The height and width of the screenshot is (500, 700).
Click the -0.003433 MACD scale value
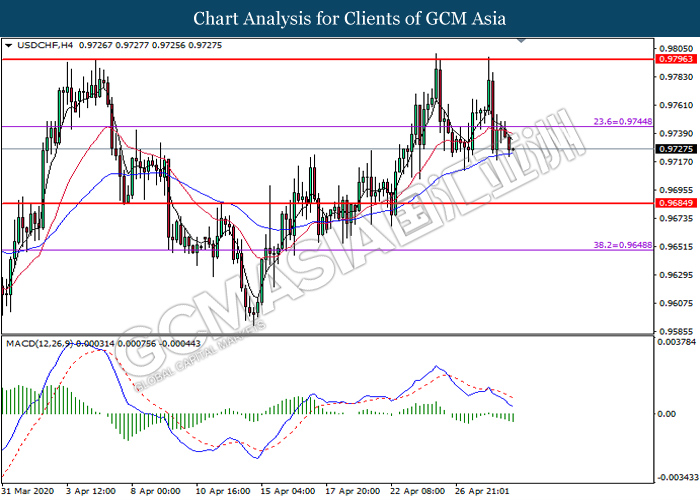677,477
